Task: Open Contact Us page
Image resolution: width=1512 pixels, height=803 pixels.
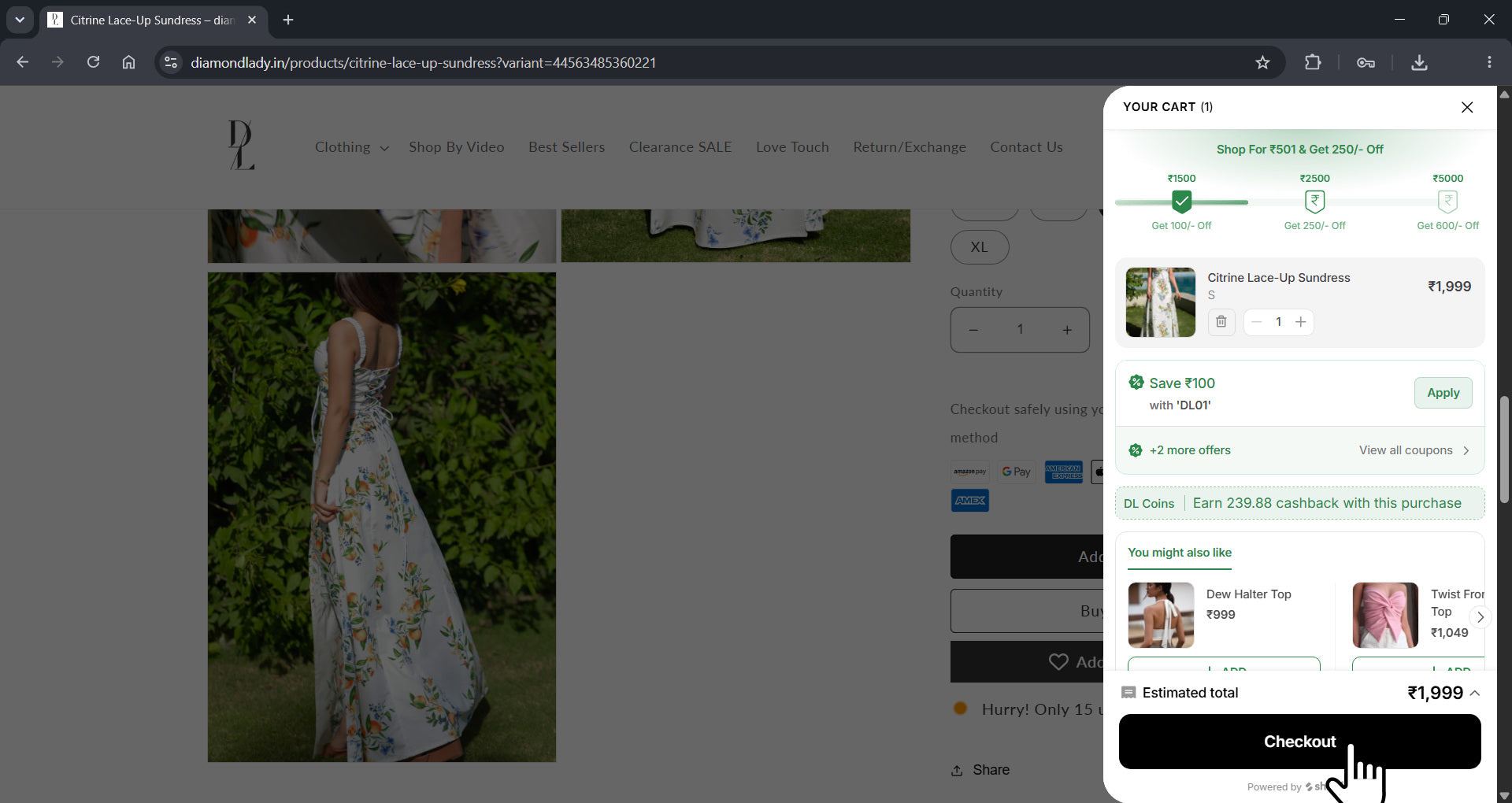Action: point(1026,147)
